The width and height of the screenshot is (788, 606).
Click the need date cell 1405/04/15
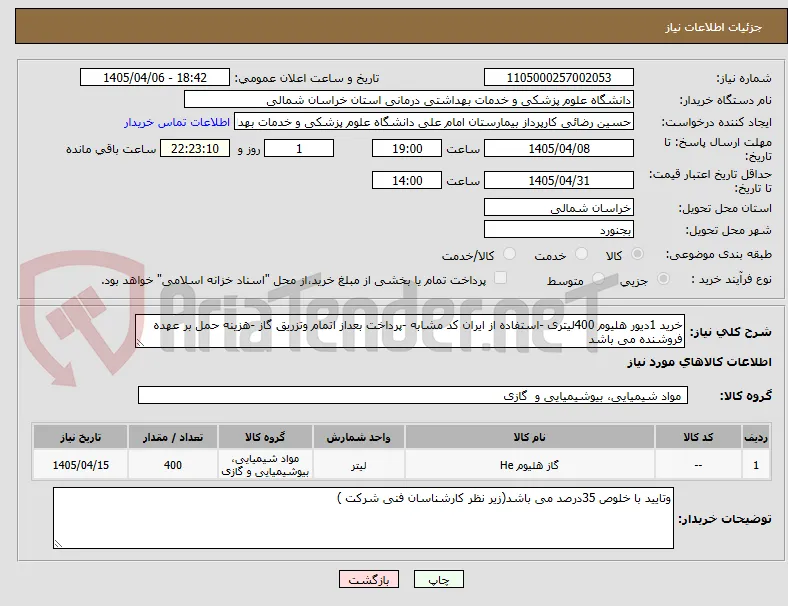pos(80,465)
